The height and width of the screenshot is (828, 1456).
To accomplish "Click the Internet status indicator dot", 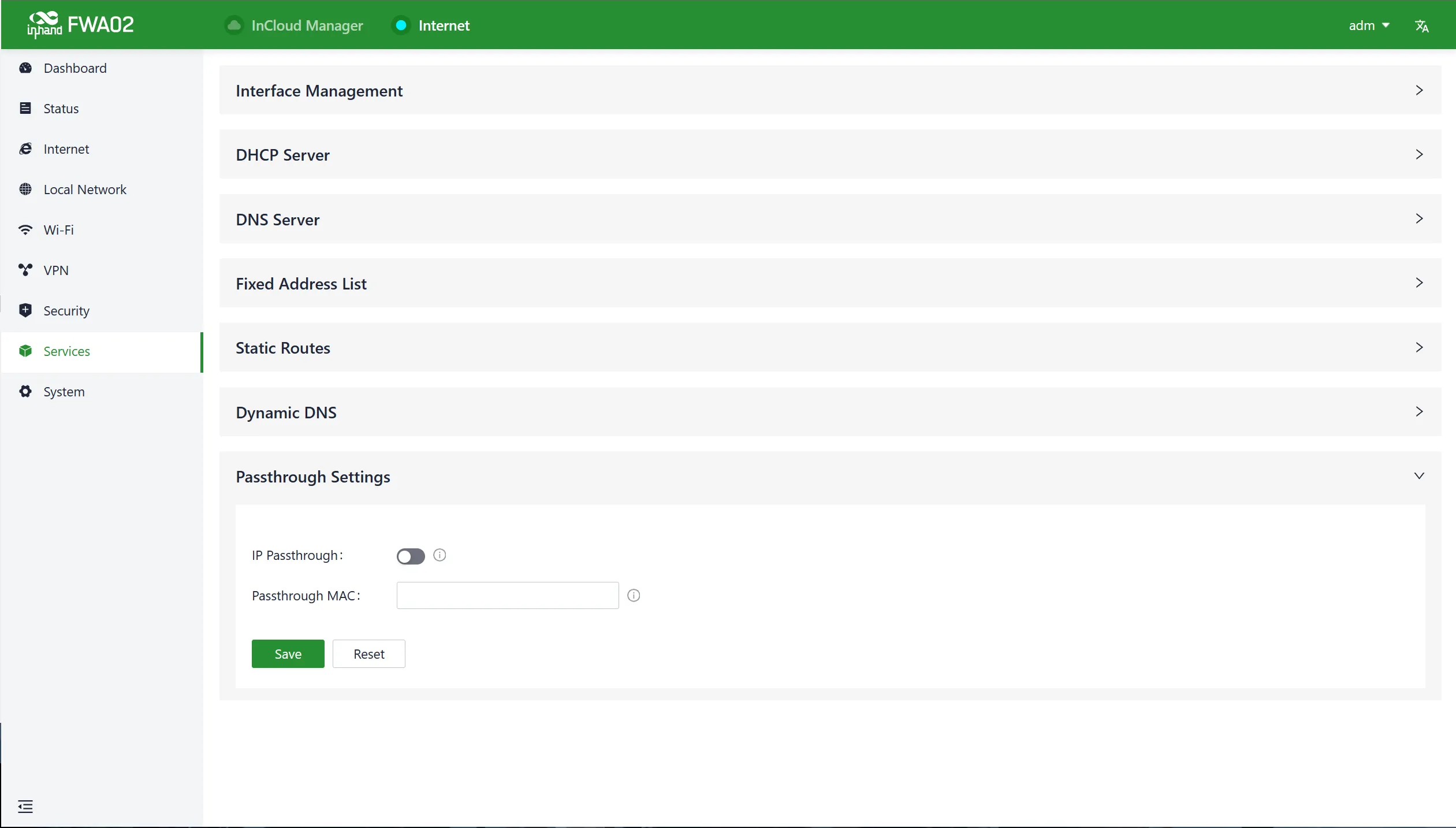I will click(401, 25).
